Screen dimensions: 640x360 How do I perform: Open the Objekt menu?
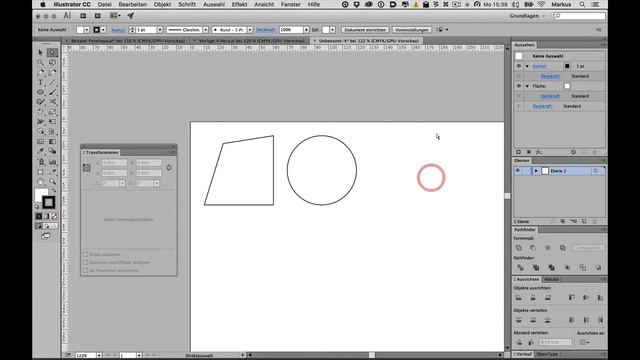(162, 4)
